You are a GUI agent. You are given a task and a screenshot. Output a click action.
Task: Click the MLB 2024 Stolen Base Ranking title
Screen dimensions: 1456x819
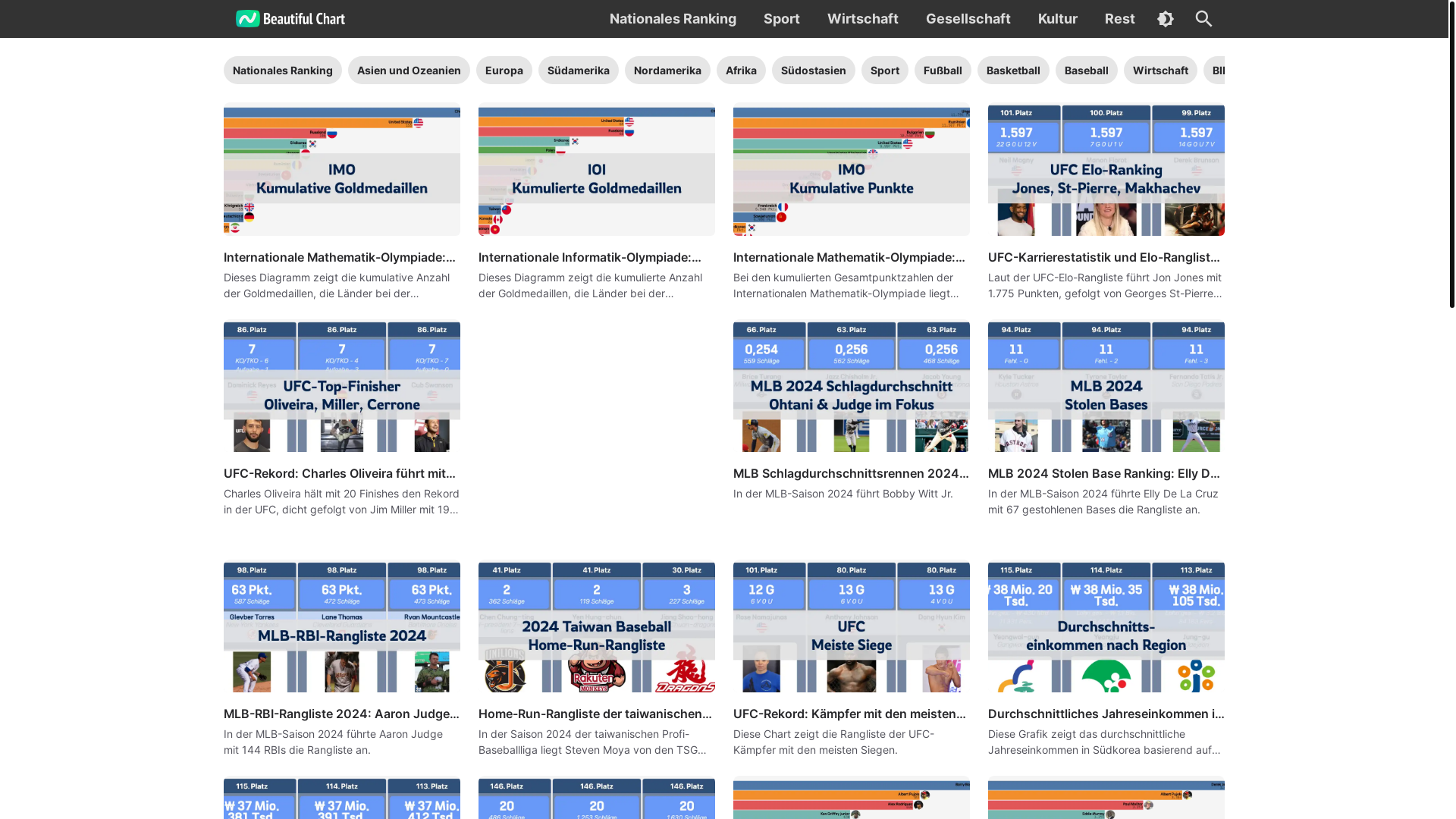click(1104, 473)
